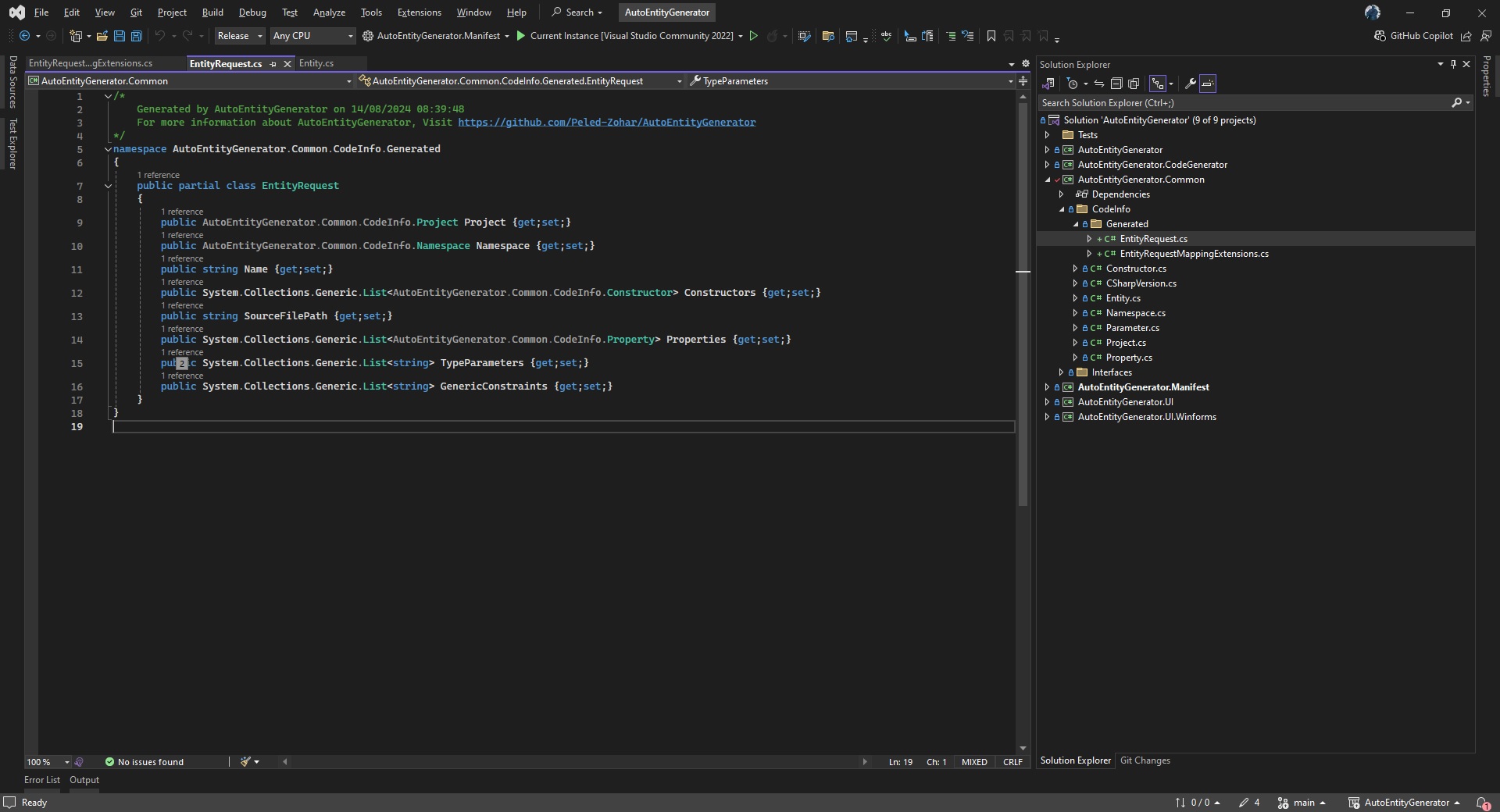Viewport: 1500px width, 812px height.
Task: Open startup project dropdown AutoEntityGenerator.Manifest
Action: (435, 36)
